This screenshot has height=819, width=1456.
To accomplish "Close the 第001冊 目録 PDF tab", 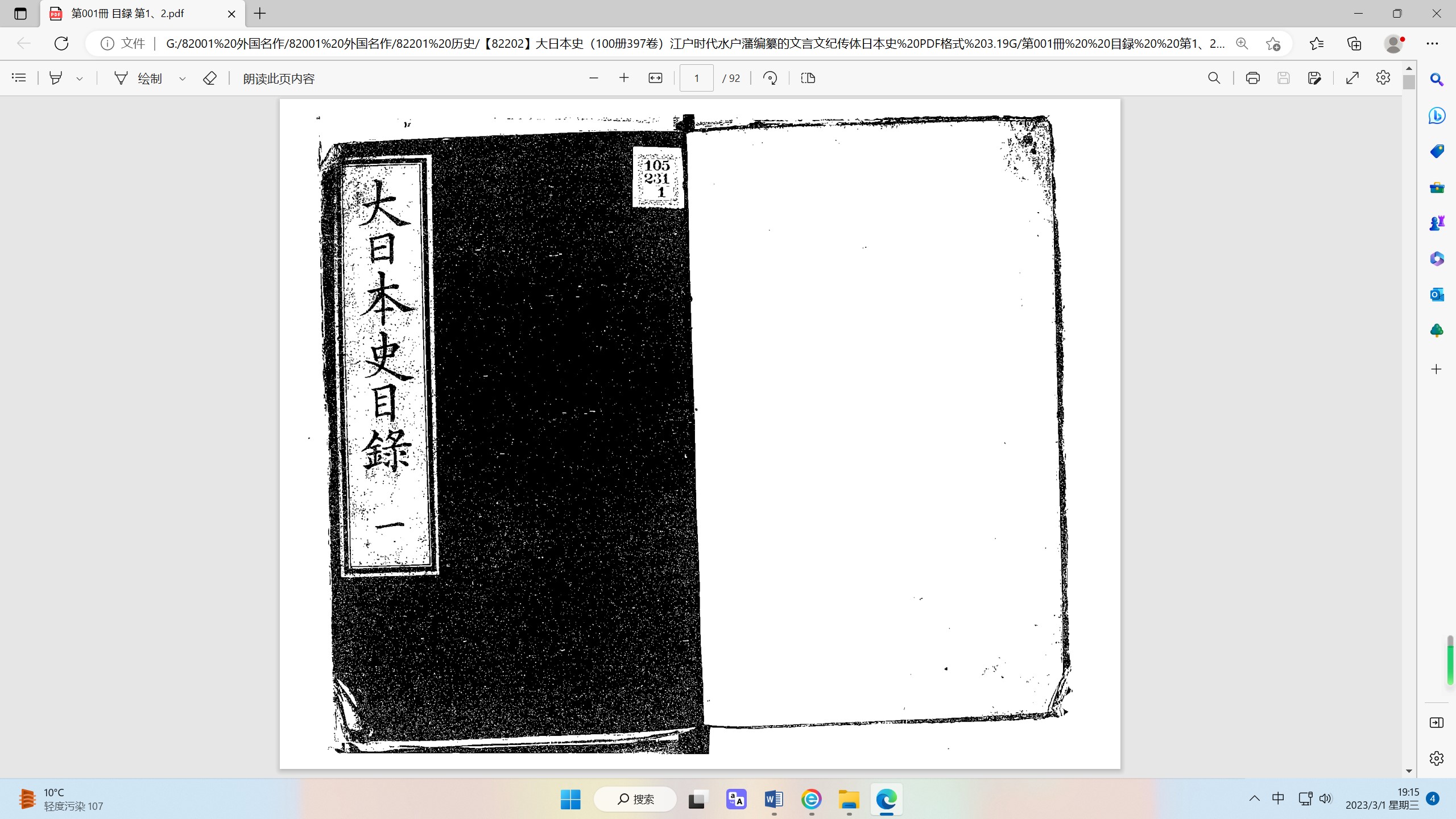I will click(231, 14).
